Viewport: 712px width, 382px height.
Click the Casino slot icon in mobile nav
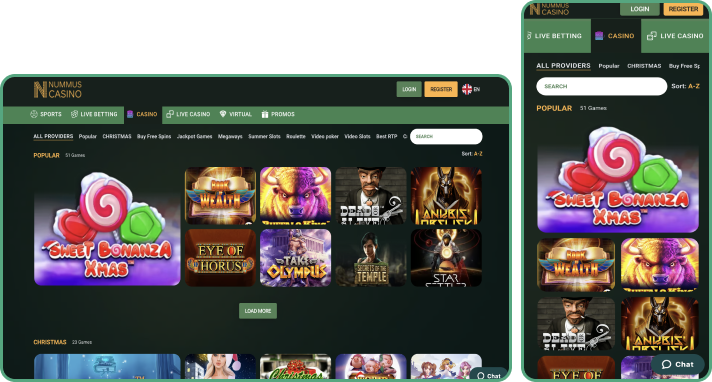pos(599,35)
